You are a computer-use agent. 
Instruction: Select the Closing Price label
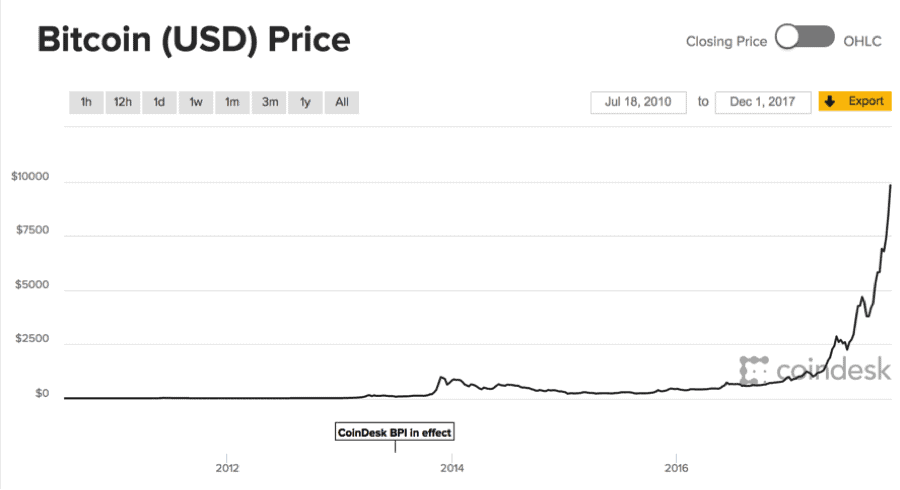click(x=726, y=41)
